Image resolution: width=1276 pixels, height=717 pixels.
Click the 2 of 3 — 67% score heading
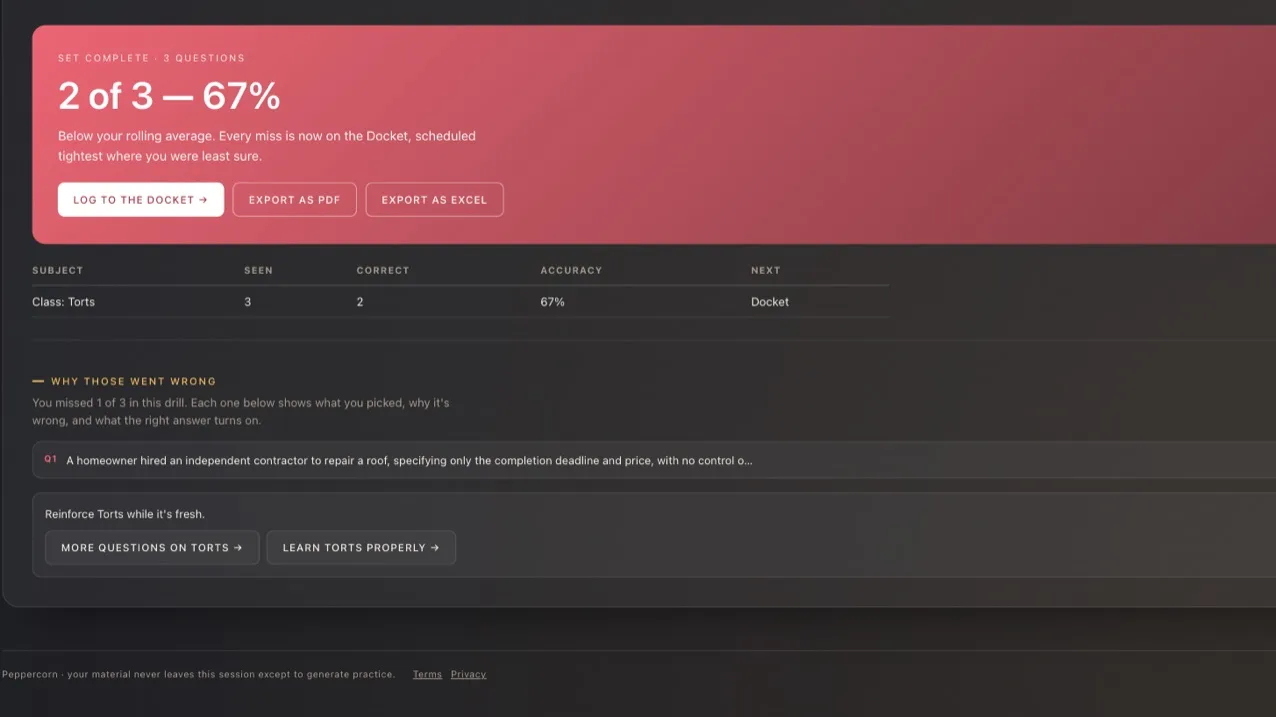tap(169, 96)
